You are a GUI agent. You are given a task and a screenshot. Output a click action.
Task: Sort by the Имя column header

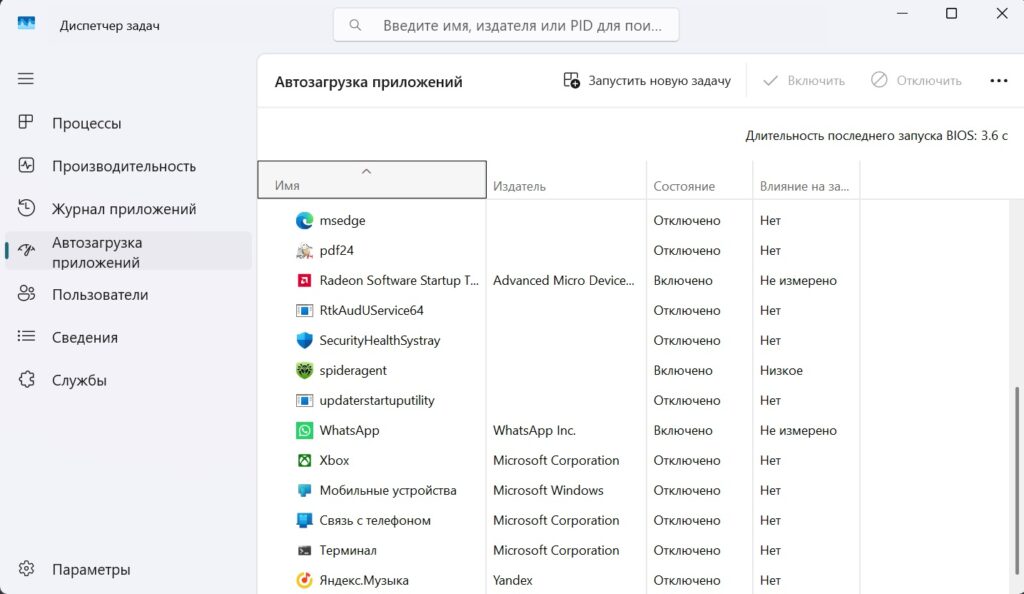click(x=372, y=180)
